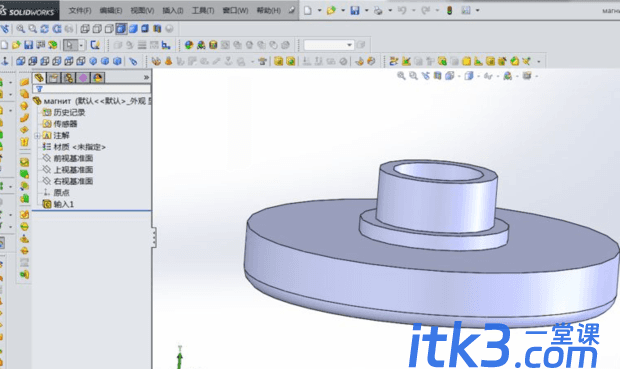
Task: Expand the Options dropdown arrow
Action: coord(478,11)
